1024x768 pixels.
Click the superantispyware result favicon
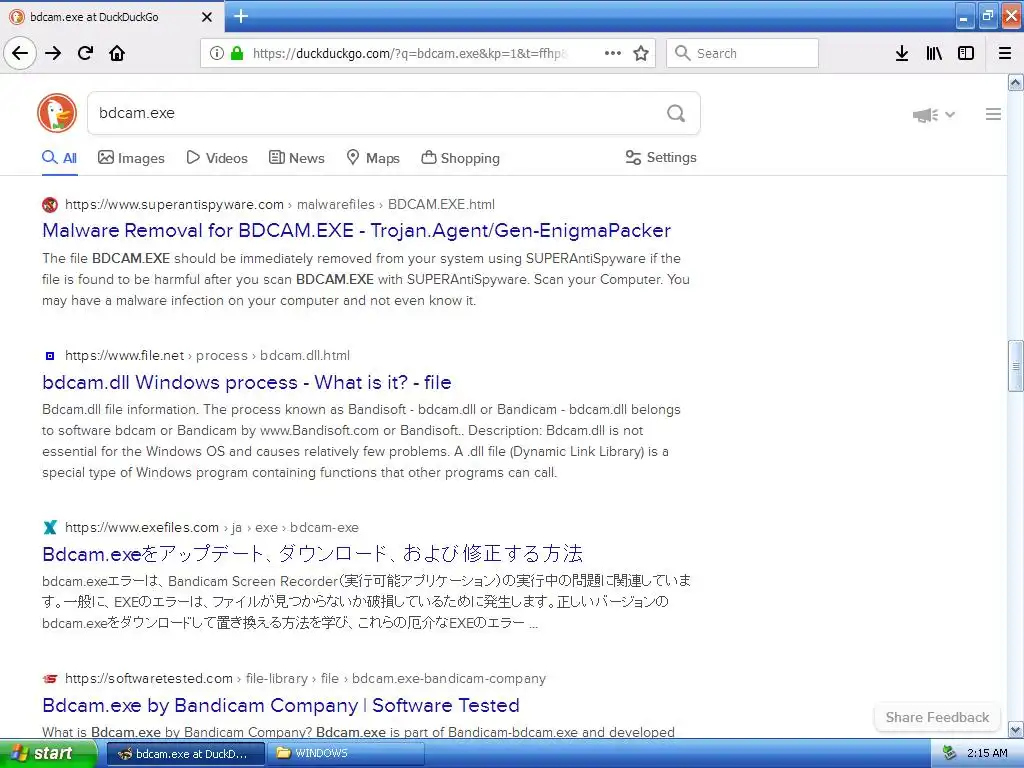[x=50, y=204]
